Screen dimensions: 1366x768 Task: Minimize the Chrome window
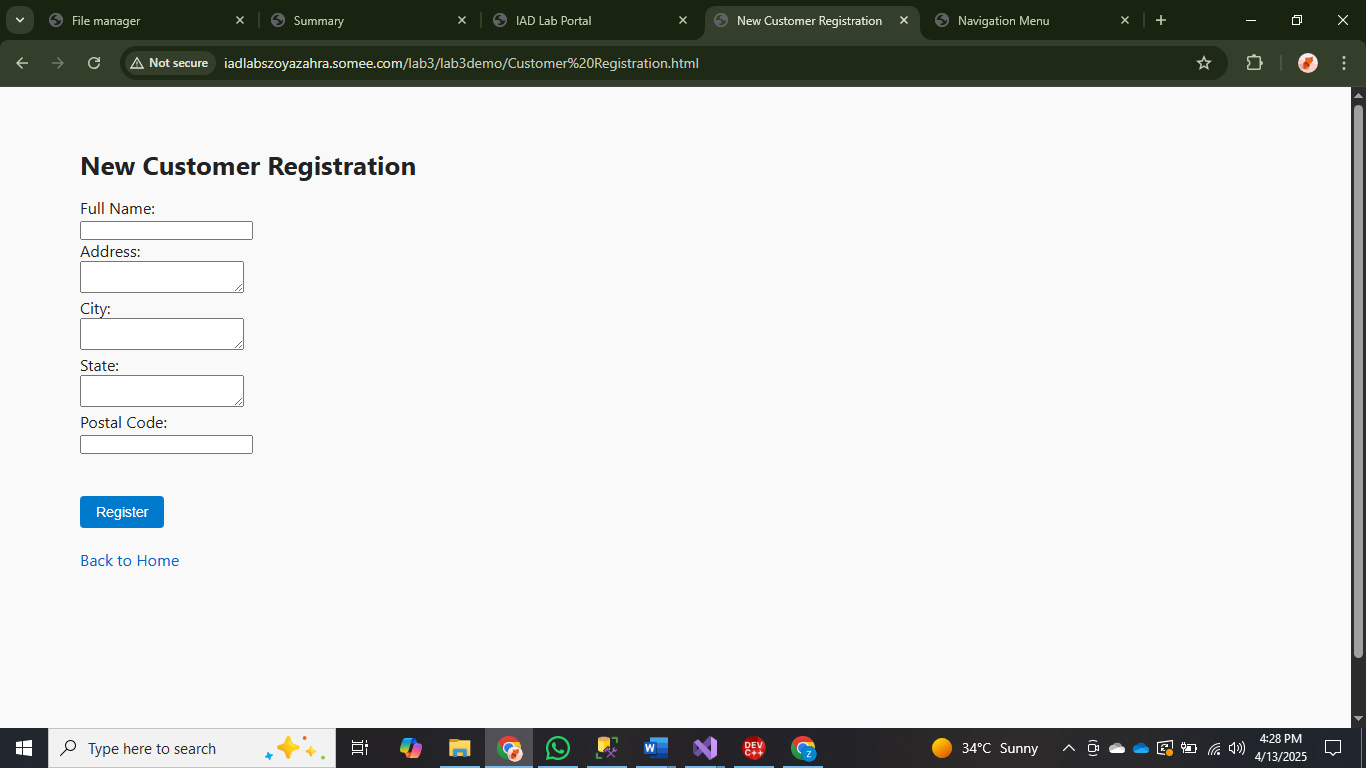(1251, 20)
